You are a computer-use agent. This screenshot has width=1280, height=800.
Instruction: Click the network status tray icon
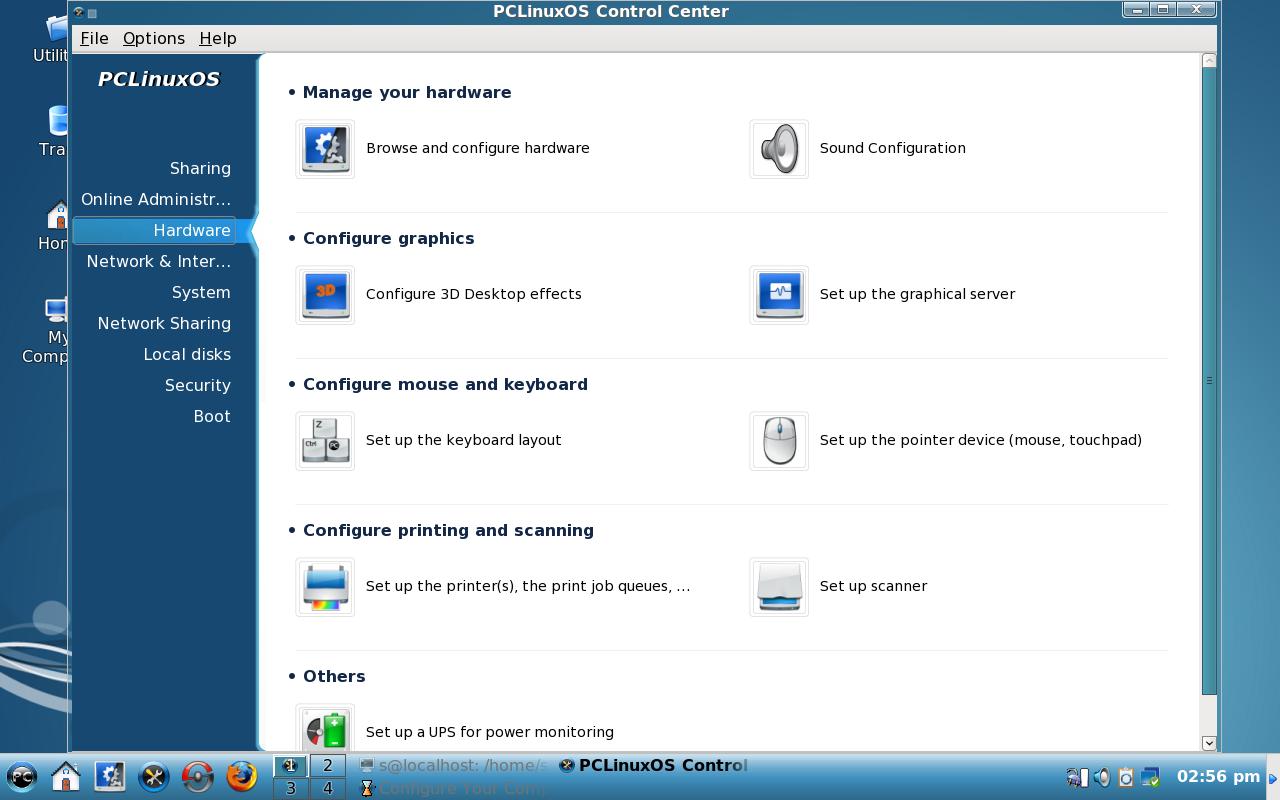coord(1077,777)
